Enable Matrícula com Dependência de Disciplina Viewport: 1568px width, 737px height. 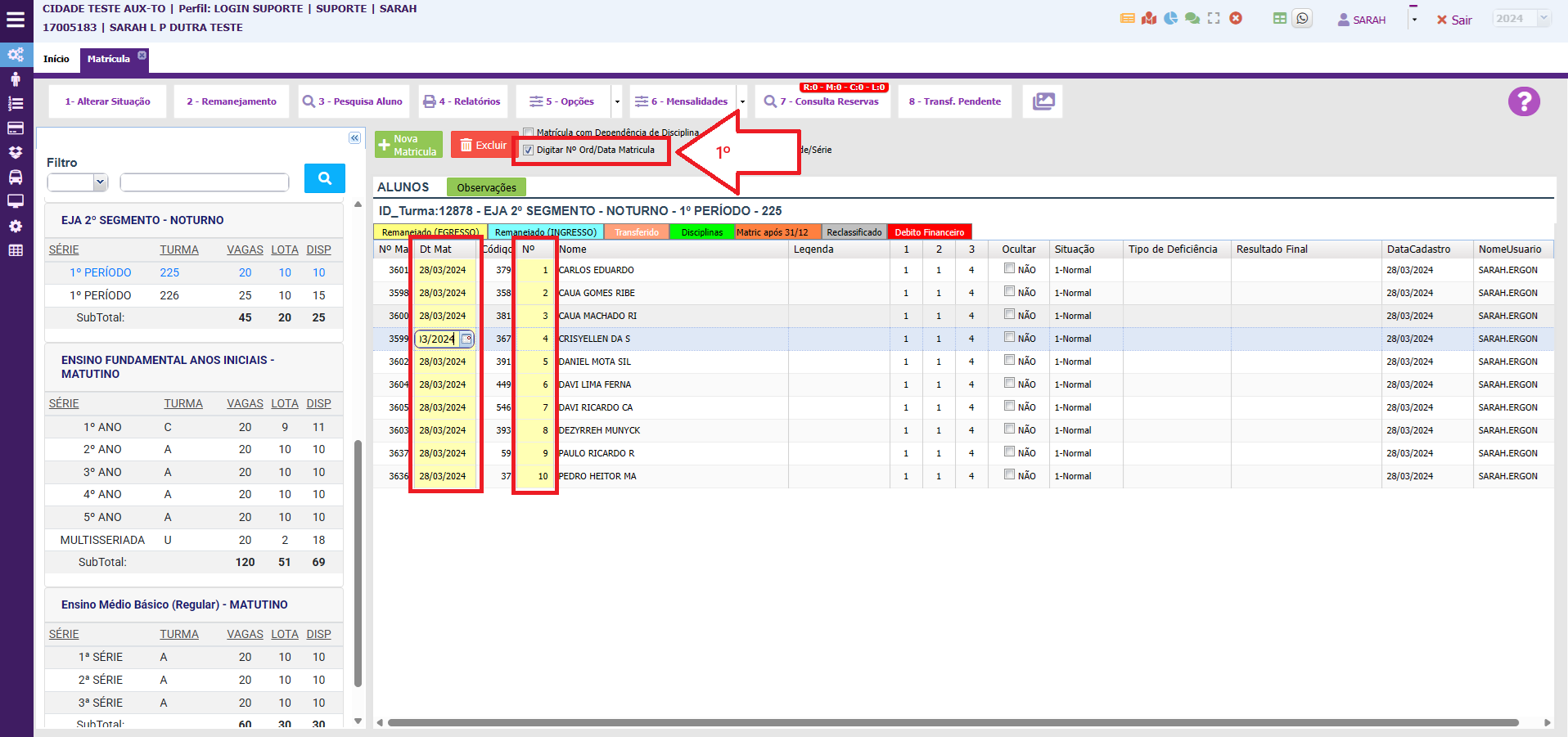[529, 133]
